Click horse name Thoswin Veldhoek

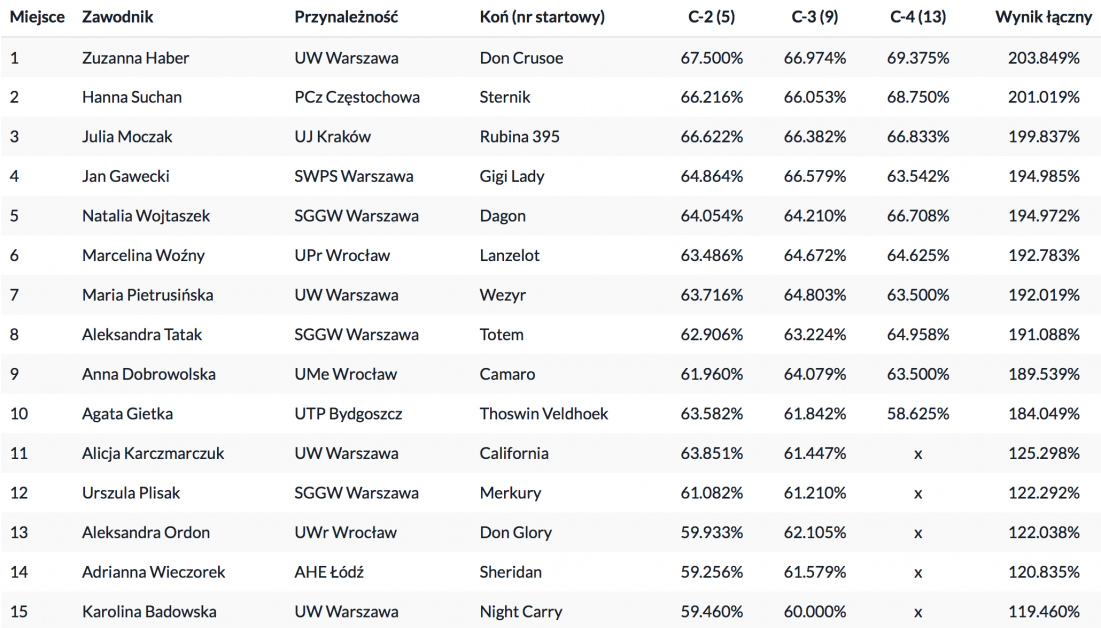coord(544,413)
